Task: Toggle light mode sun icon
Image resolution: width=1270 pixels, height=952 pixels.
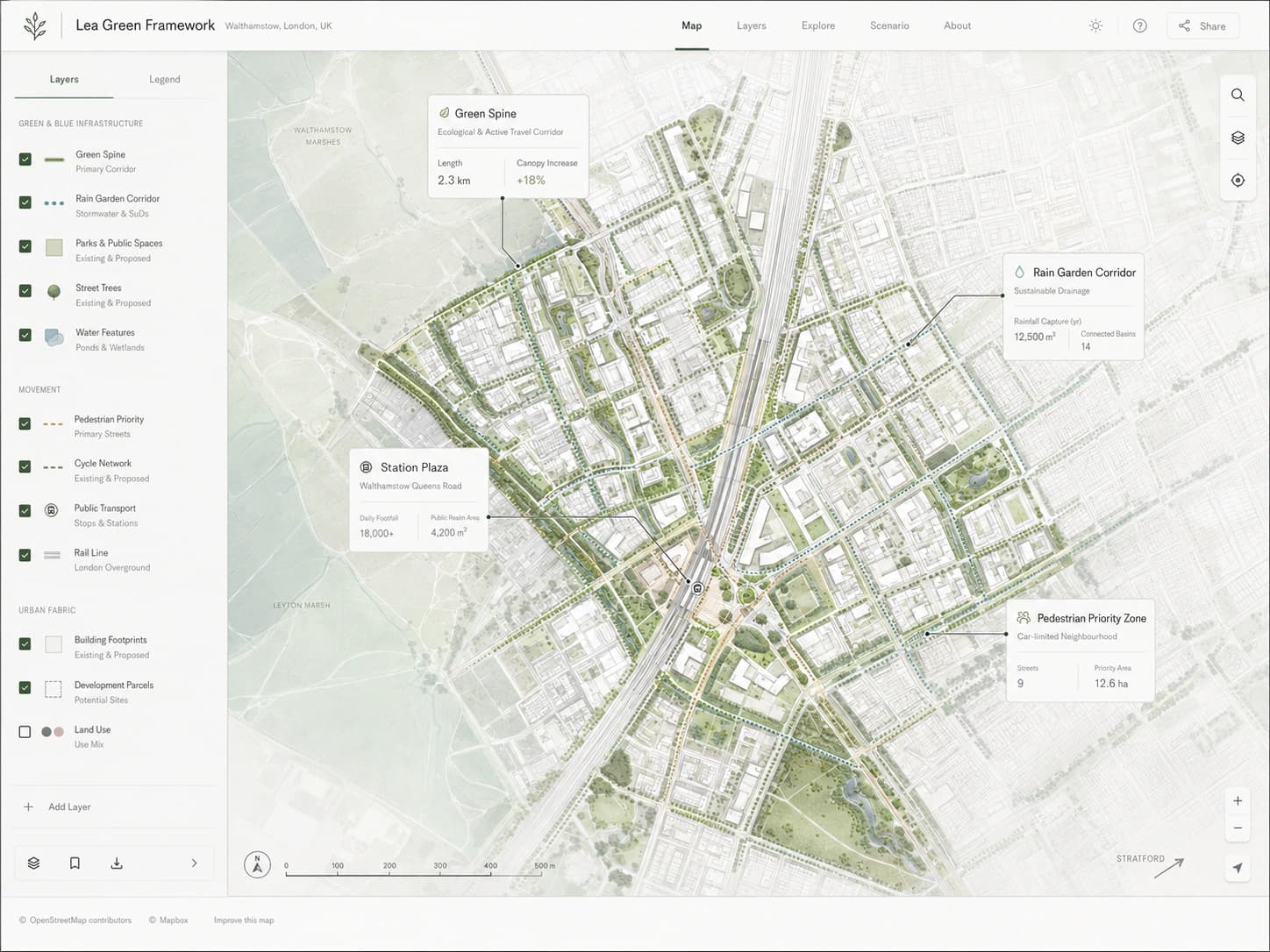Action: click(x=1095, y=26)
